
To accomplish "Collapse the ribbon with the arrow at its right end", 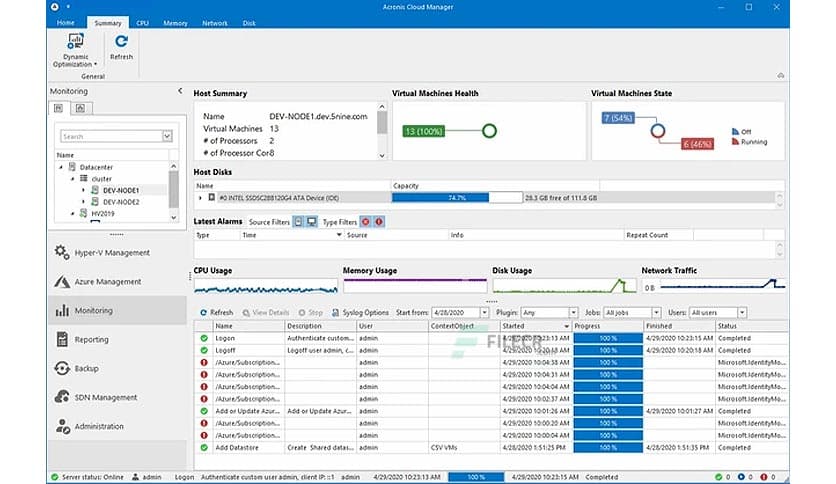I will point(781,76).
